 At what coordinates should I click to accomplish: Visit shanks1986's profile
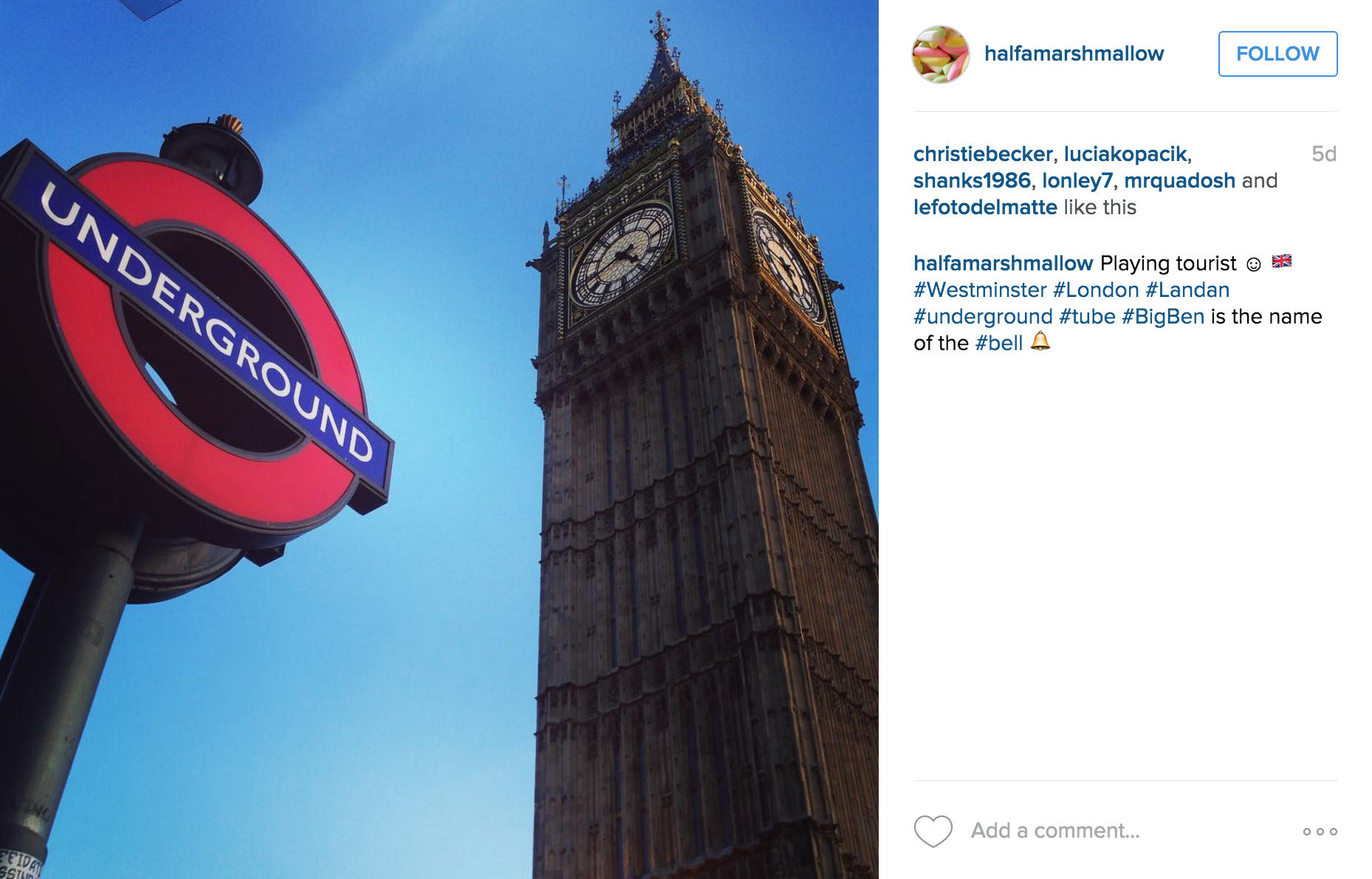972,180
